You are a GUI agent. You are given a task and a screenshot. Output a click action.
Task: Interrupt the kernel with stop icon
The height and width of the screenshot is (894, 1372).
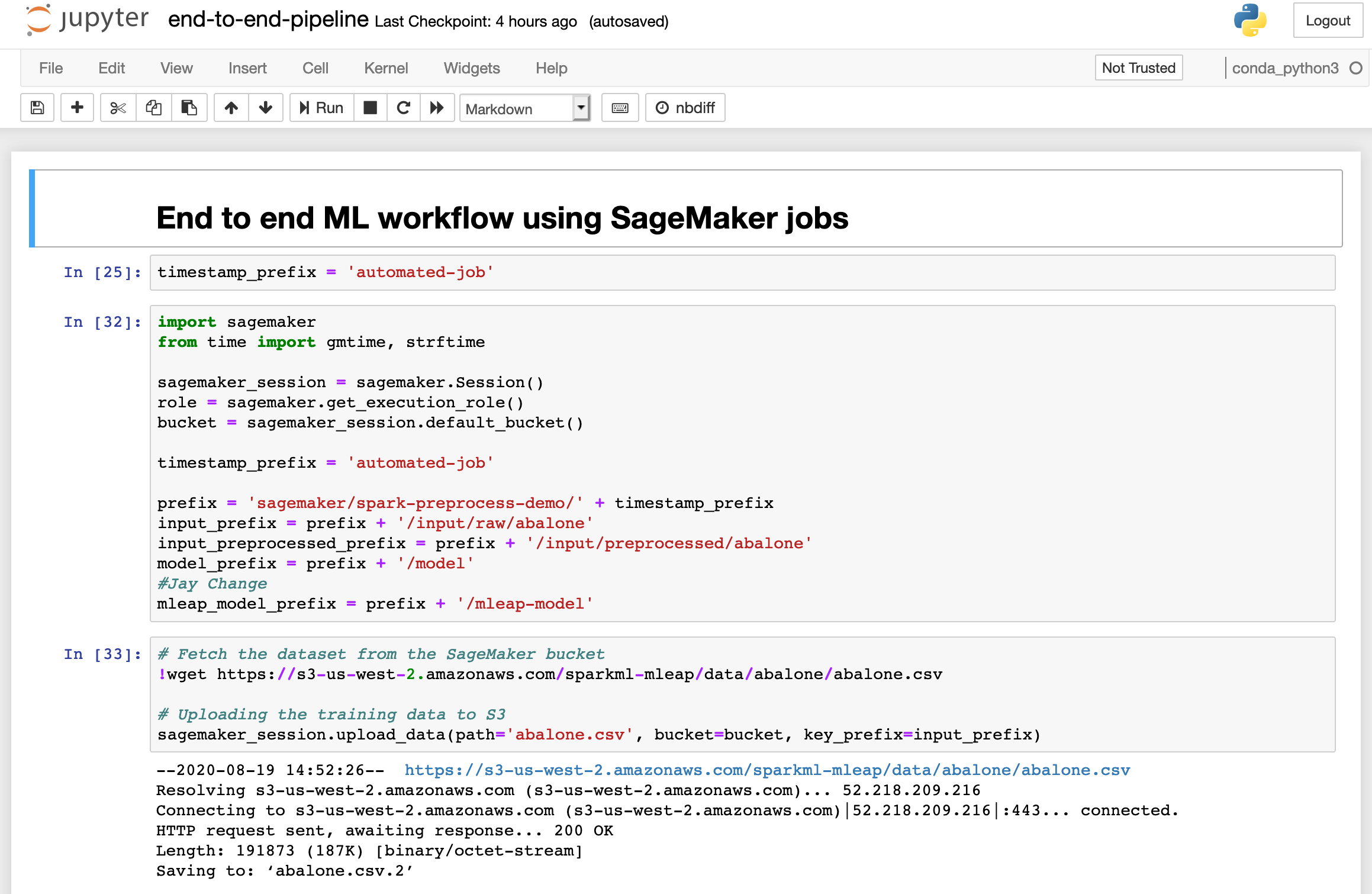pyautogui.click(x=371, y=108)
